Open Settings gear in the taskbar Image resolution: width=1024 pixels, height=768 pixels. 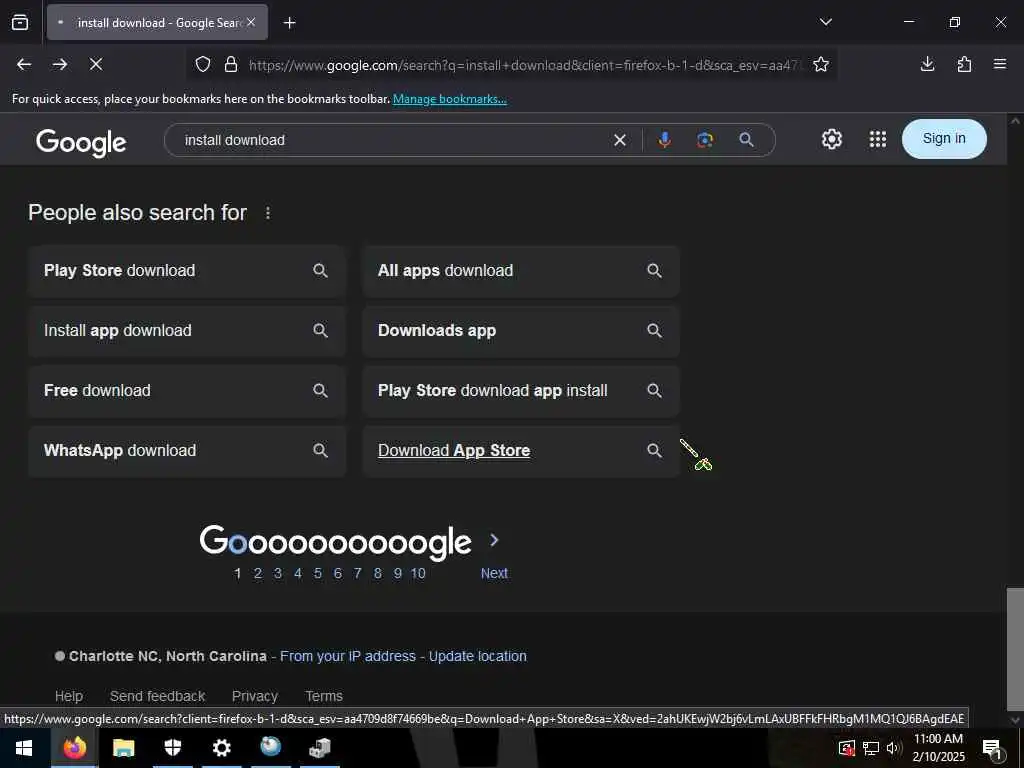[221, 748]
